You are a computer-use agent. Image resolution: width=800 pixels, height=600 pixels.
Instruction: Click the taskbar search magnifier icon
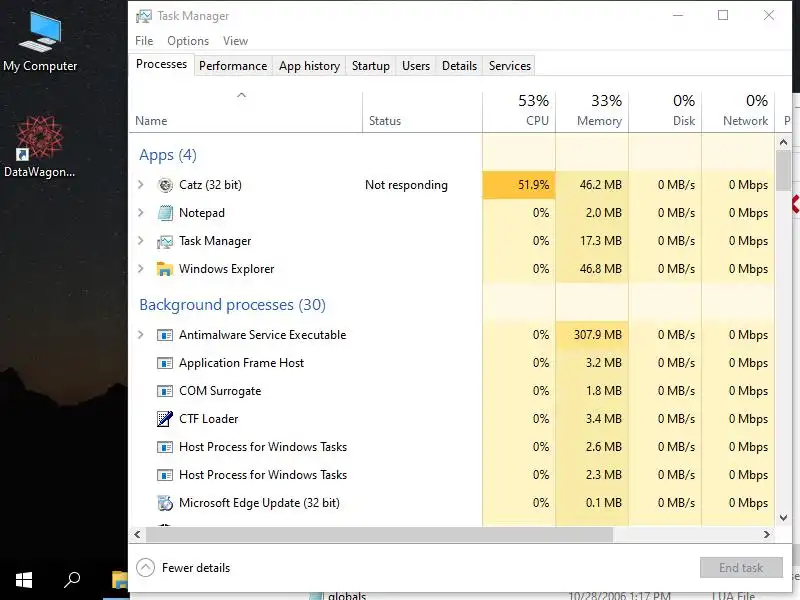click(x=72, y=580)
